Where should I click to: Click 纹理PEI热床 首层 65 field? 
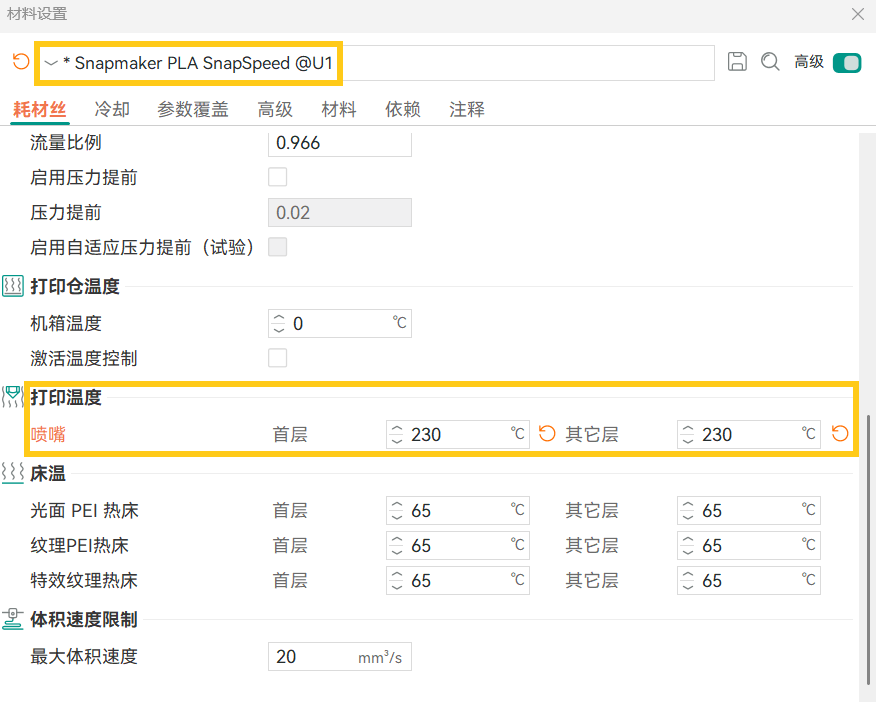(458, 546)
